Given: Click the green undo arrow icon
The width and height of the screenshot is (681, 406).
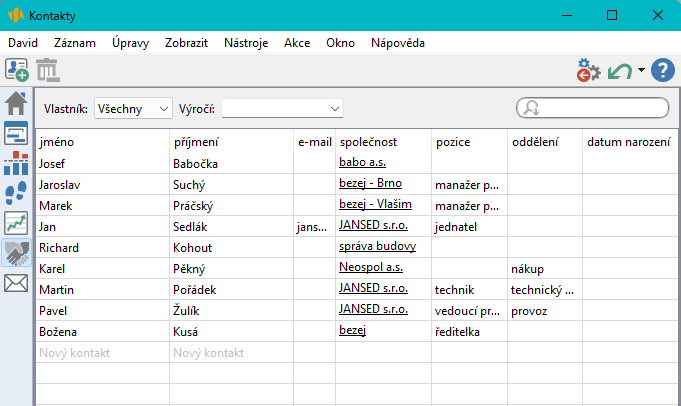Looking at the screenshot, I should [620, 70].
